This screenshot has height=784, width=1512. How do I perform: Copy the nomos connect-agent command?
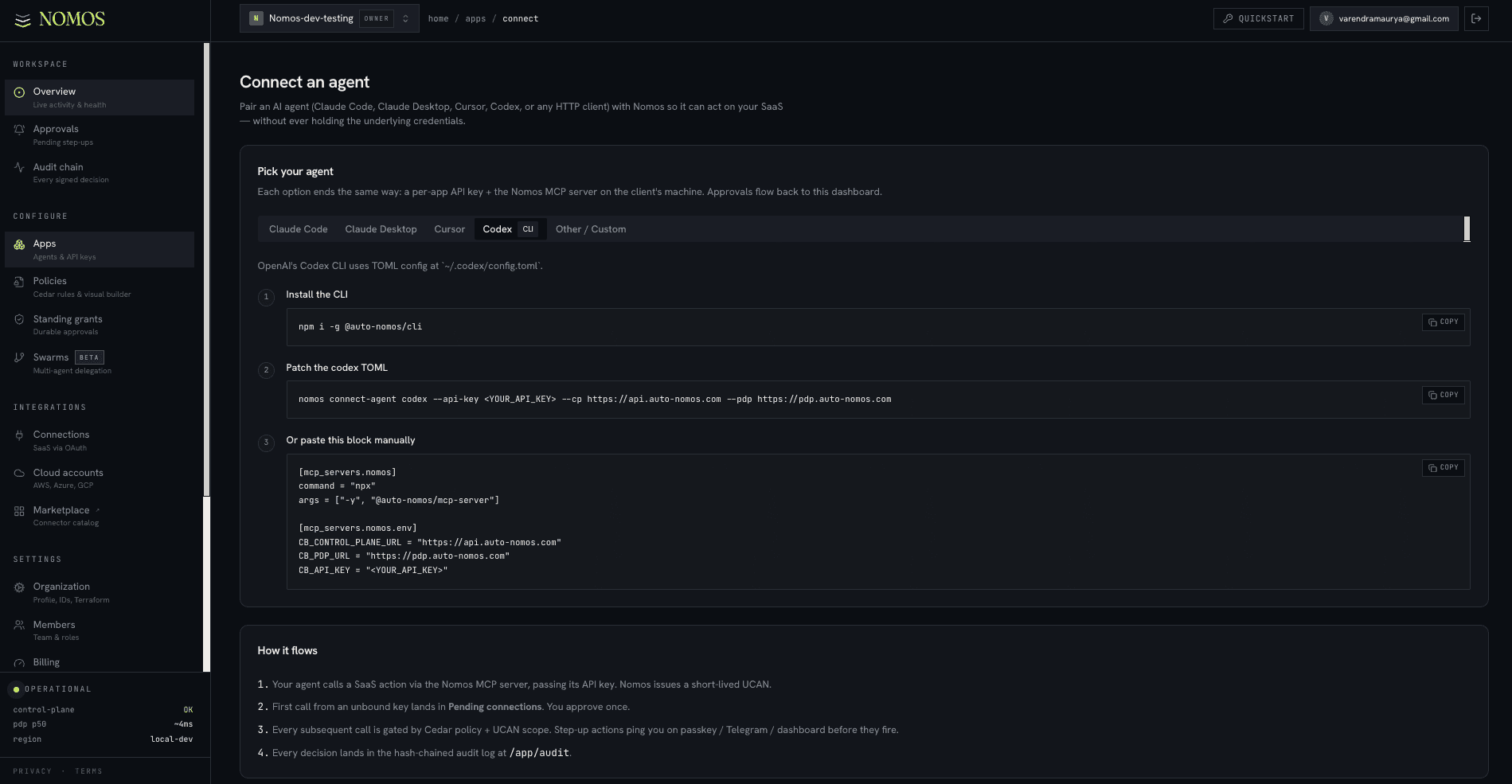[x=1443, y=396]
